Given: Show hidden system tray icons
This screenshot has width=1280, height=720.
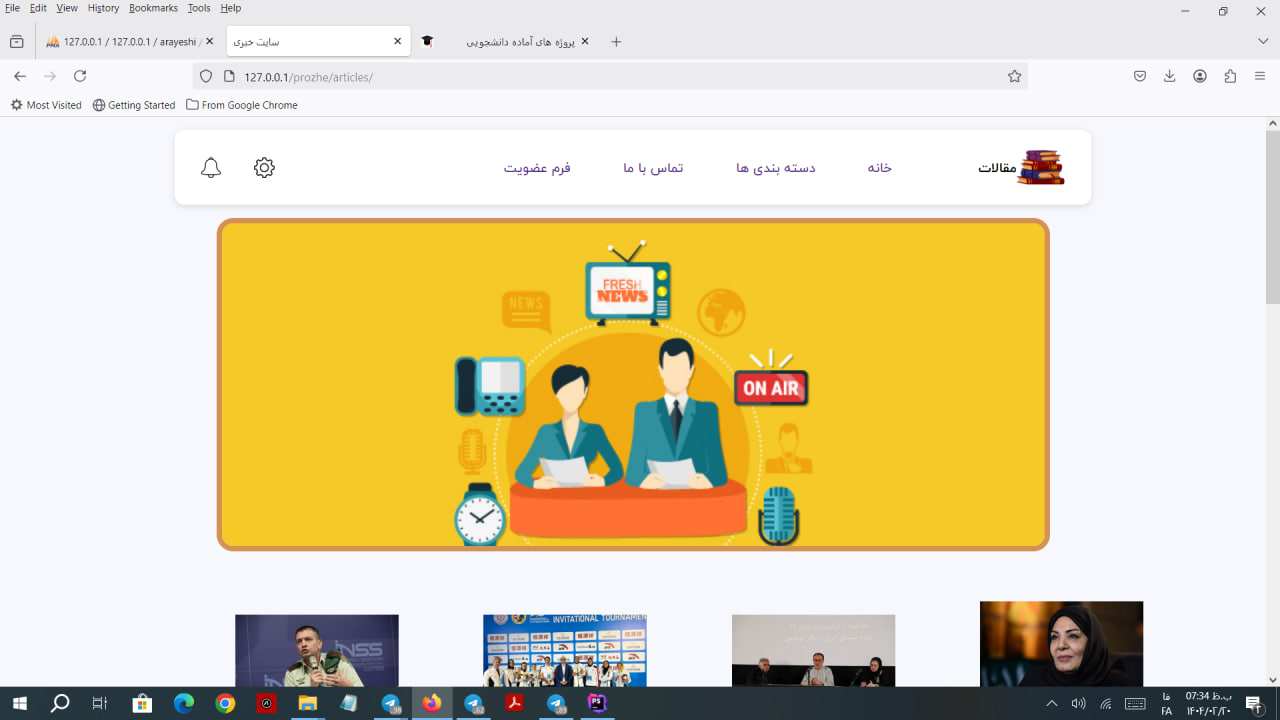Looking at the screenshot, I should 1051,704.
